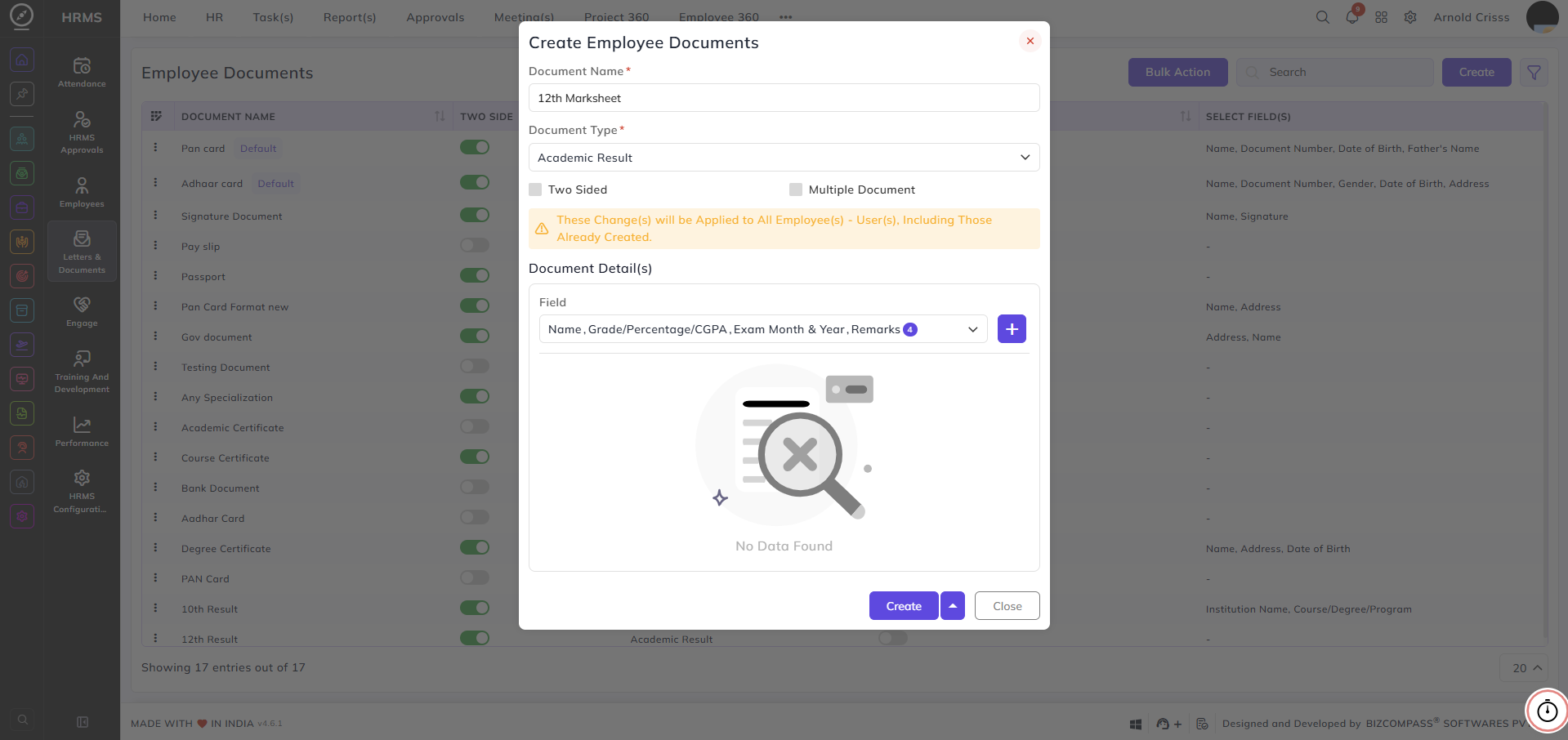Open the Signature Document row link

[232, 216]
